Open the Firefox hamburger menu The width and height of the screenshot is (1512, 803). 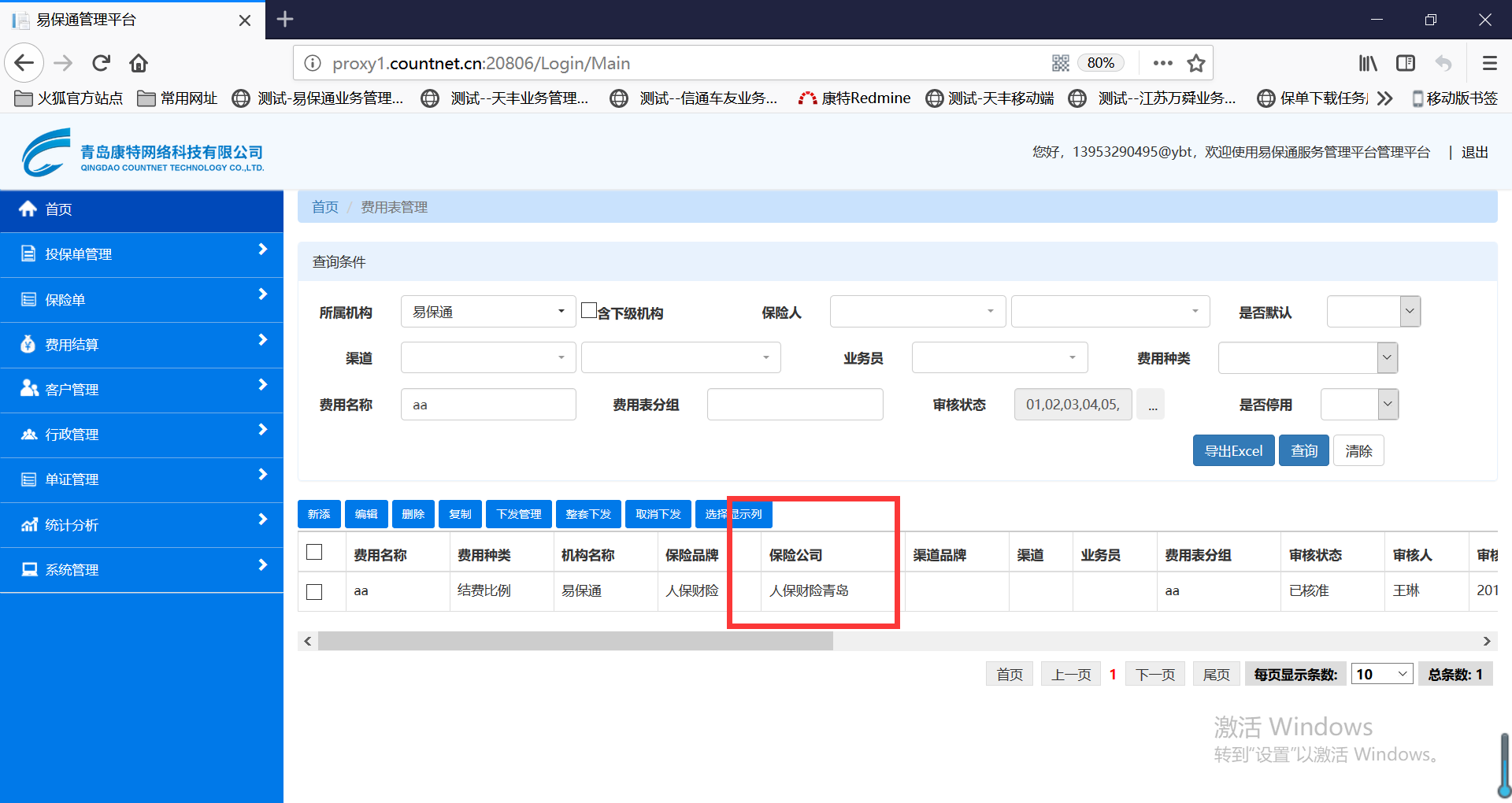pyautogui.click(x=1489, y=63)
